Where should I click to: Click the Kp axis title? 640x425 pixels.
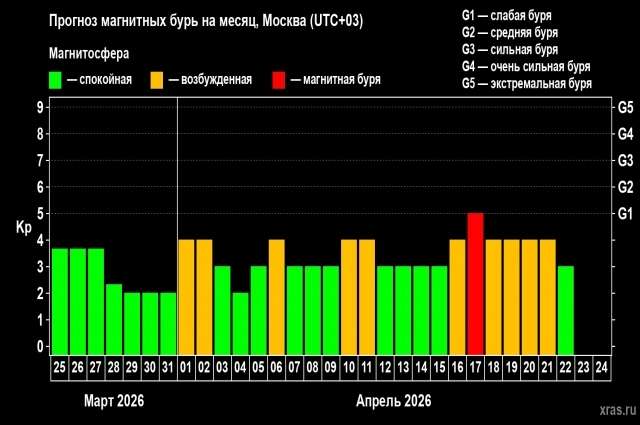coord(24,227)
